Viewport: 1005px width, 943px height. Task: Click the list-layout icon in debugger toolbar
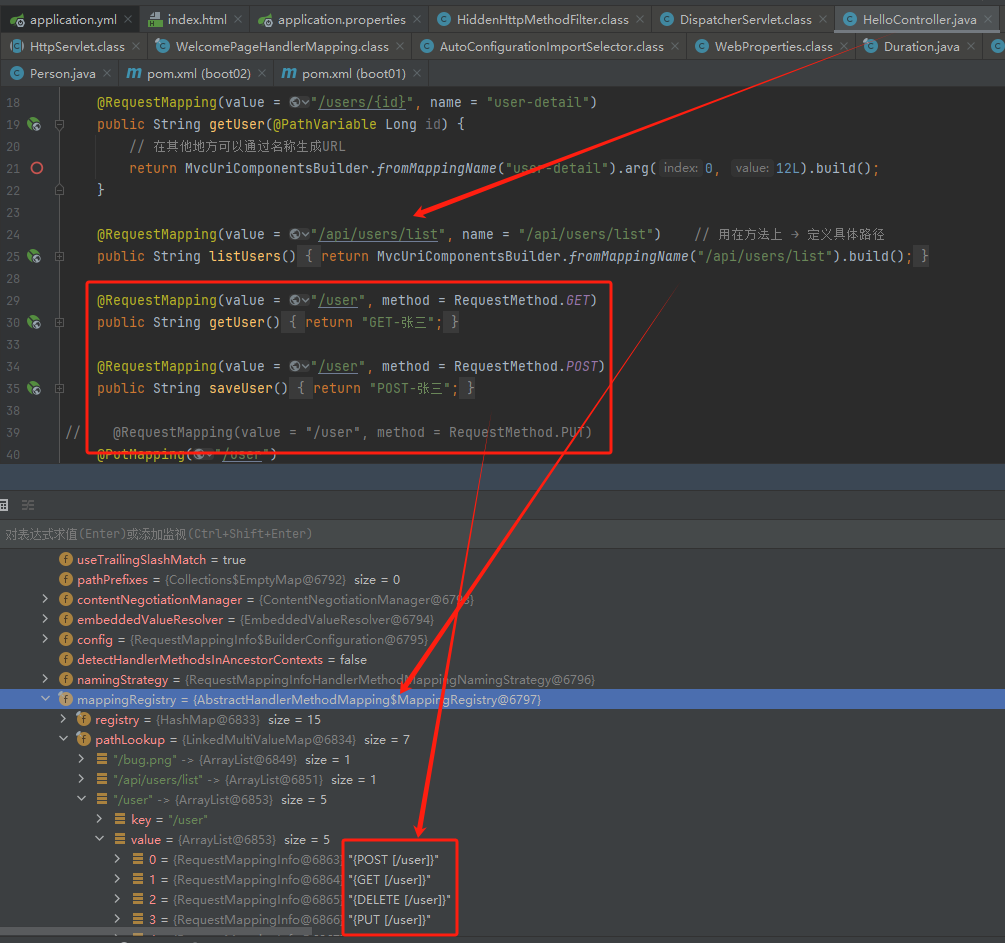28,505
